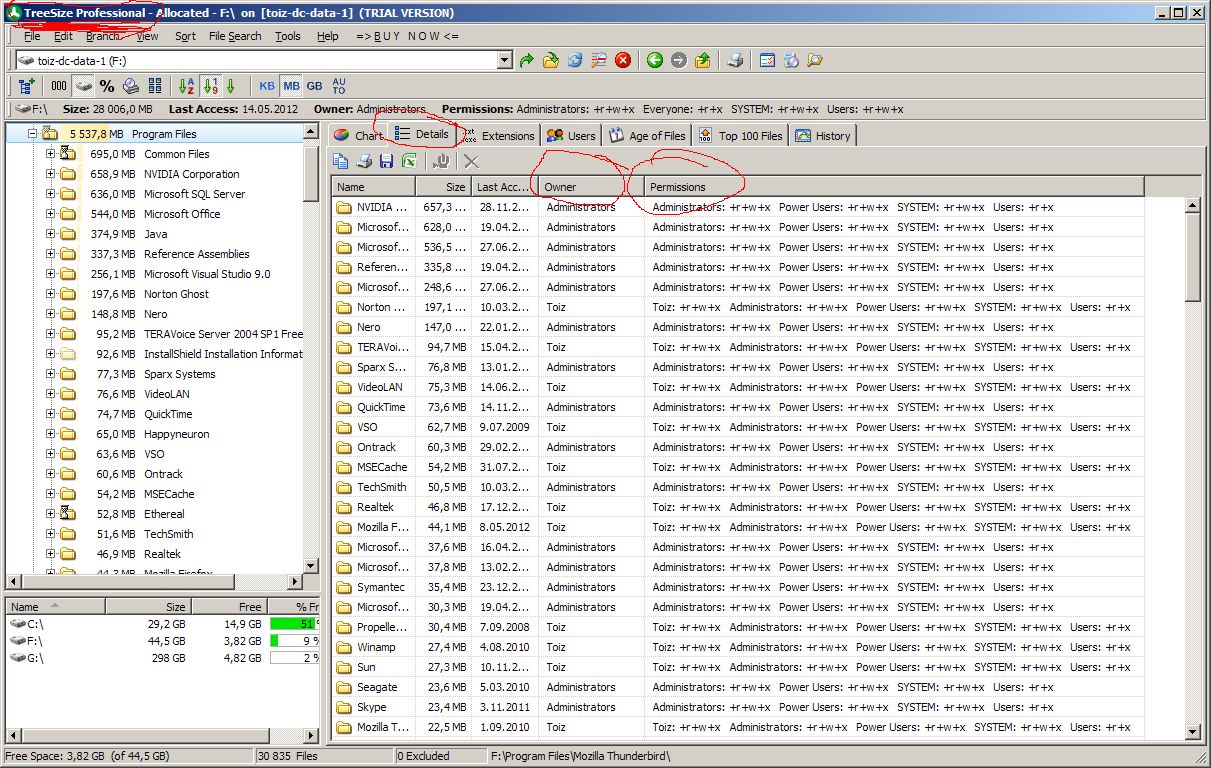Click the printer icon in main toolbar
Viewport: 1211px width, 768px height.
pos(735,60)
